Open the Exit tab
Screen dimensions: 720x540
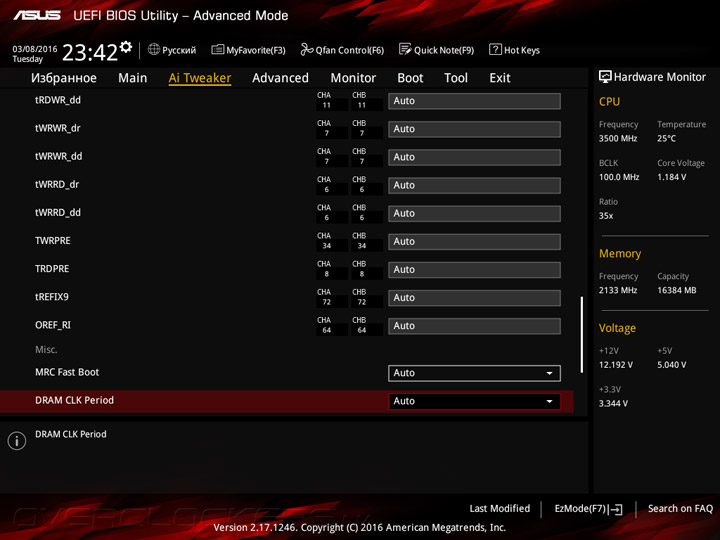pos(500,78)
